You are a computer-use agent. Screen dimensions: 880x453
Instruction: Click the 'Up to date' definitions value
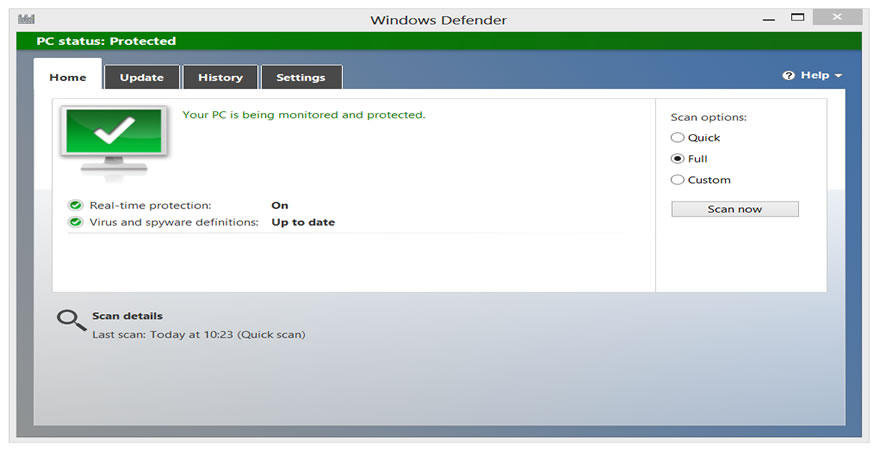[x=303, y=222]
